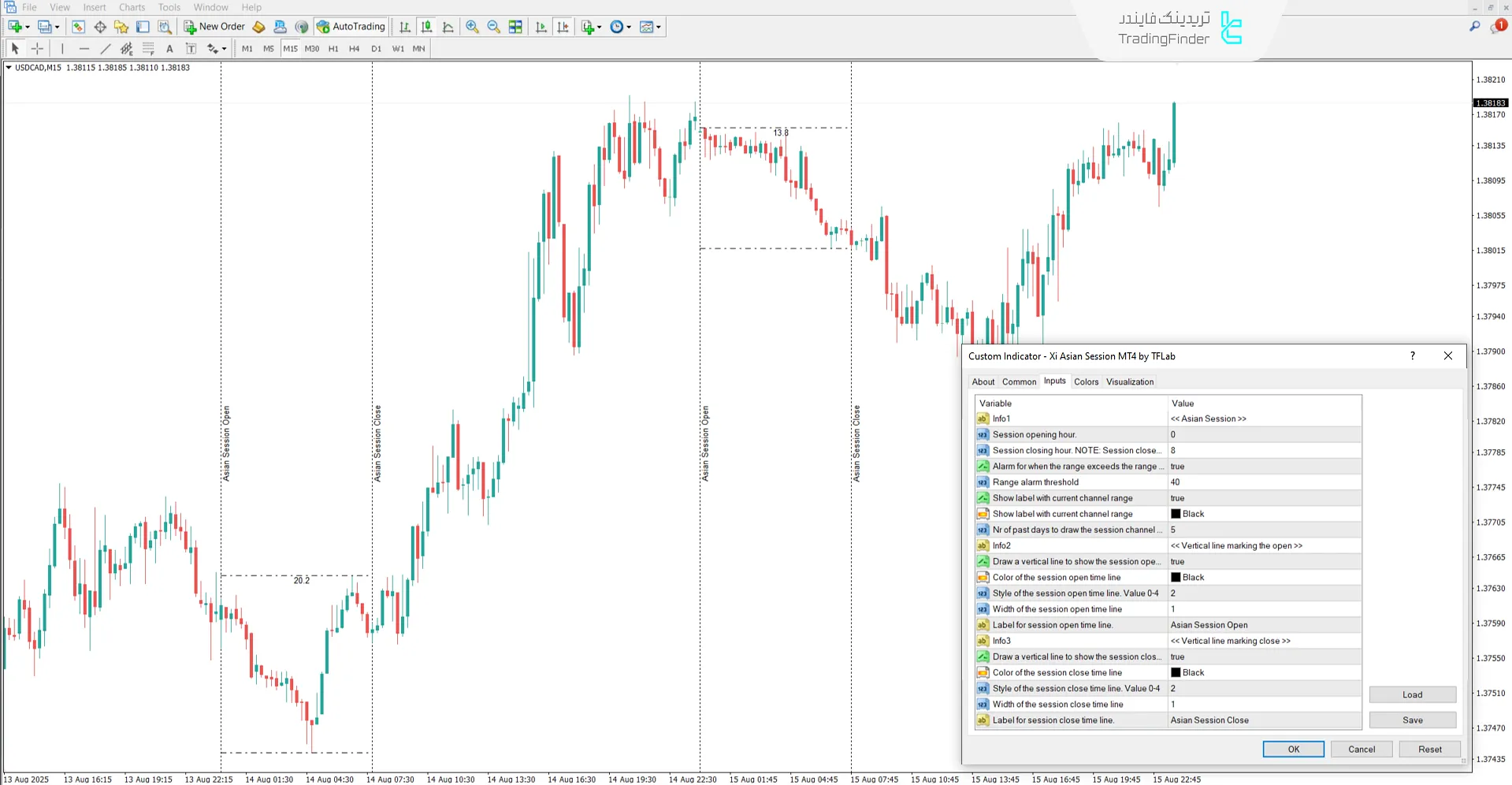This screenshot has height=785, width=1512.
Task: Click the crosshair cursor tool
Action: pyautogui.click(x=37, y=49)
